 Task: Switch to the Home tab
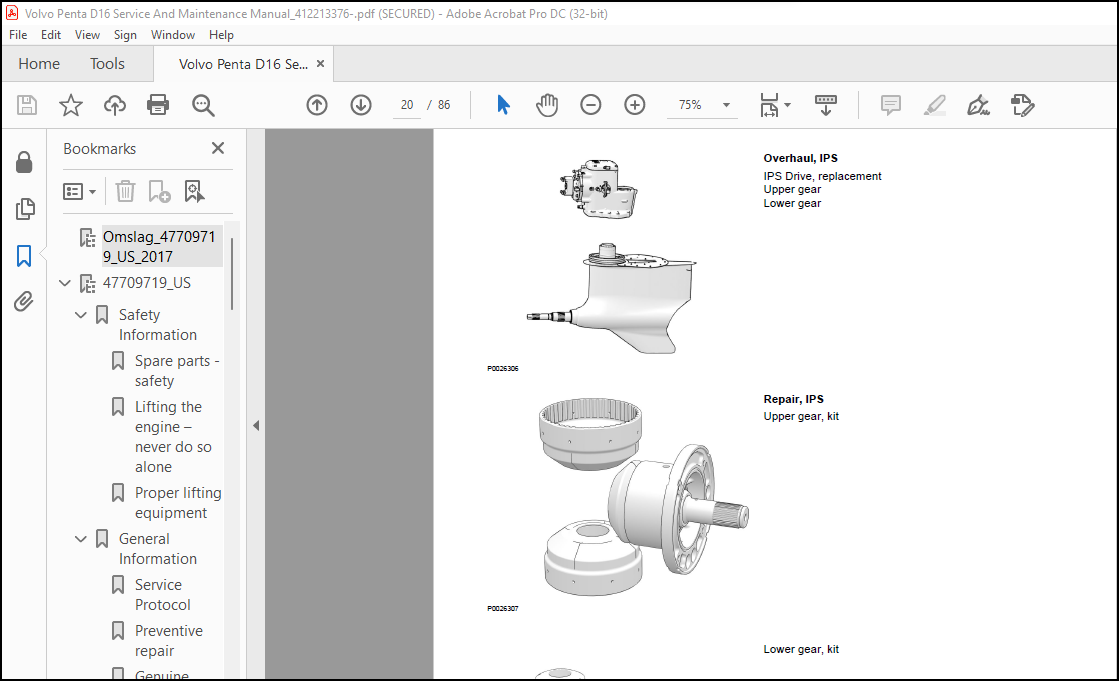click(x=39, y=64)
